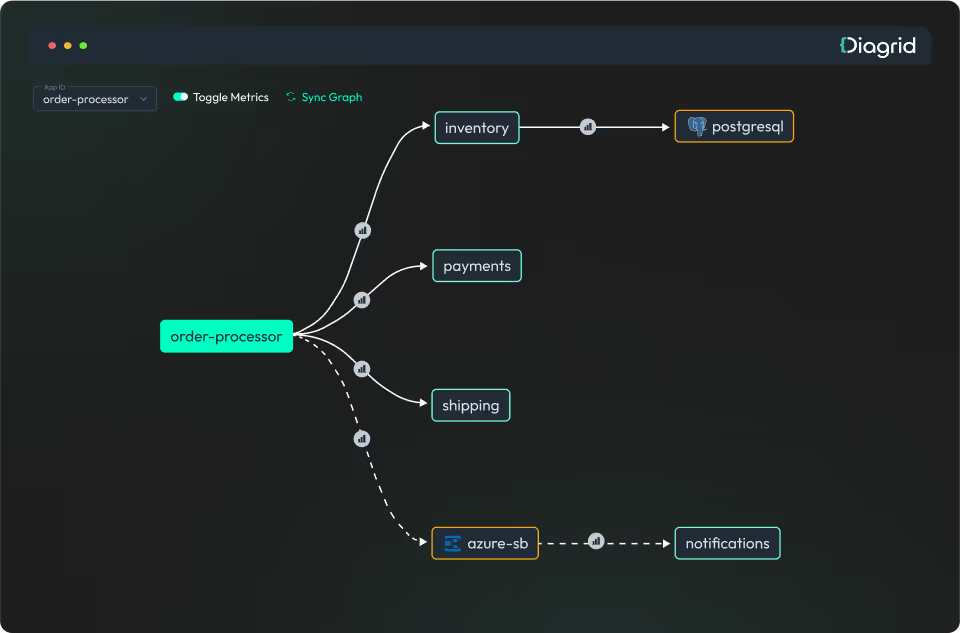The image size is (960, 633).
Task: Click metrics chart icon on the inventory edge
Action: click(x=361, y=230)
